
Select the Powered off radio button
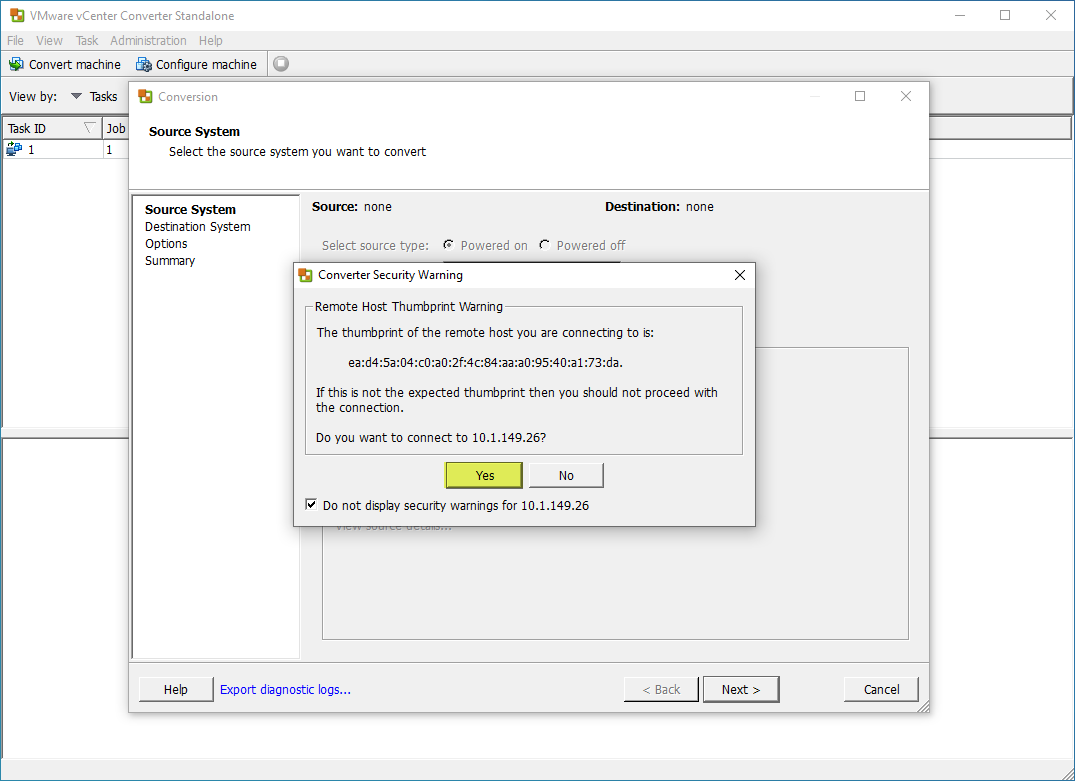click(x=545, y=245)
